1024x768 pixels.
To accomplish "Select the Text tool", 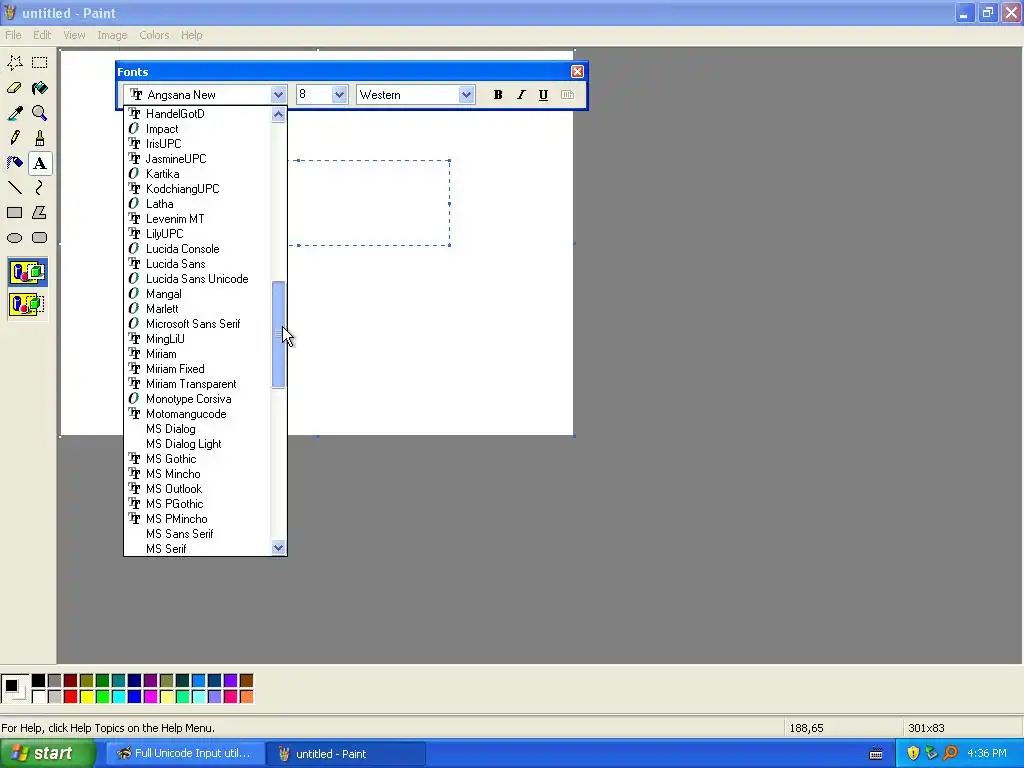I will [40, 163].
